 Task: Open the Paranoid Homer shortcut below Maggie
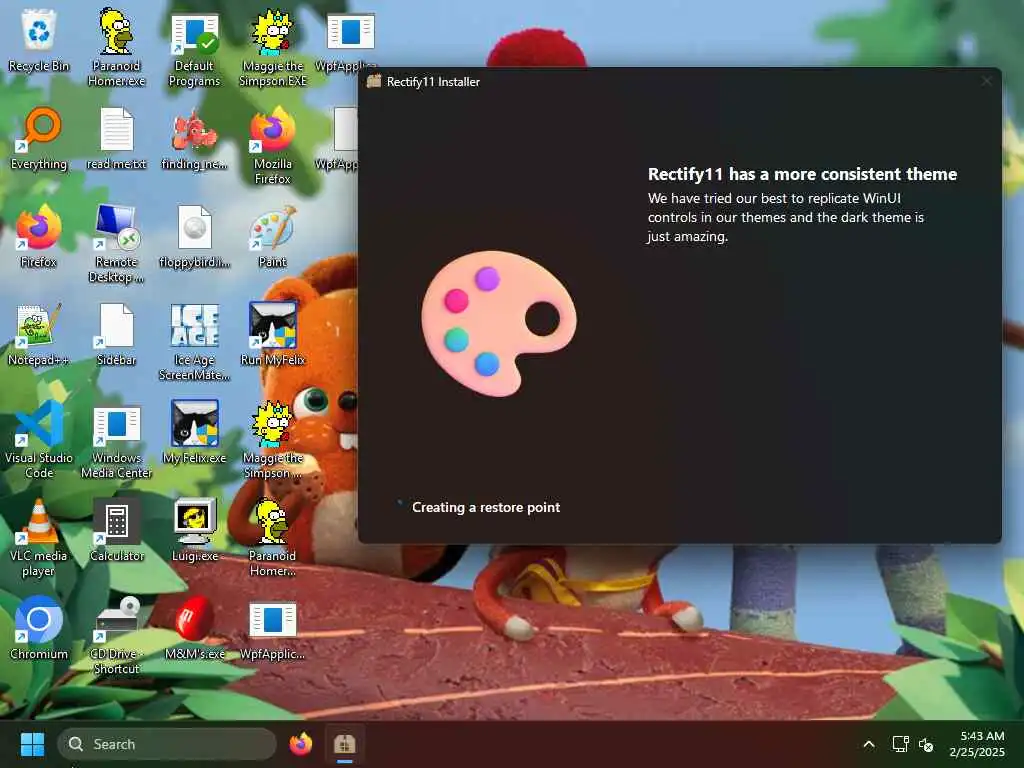click(x=272, y=537)
